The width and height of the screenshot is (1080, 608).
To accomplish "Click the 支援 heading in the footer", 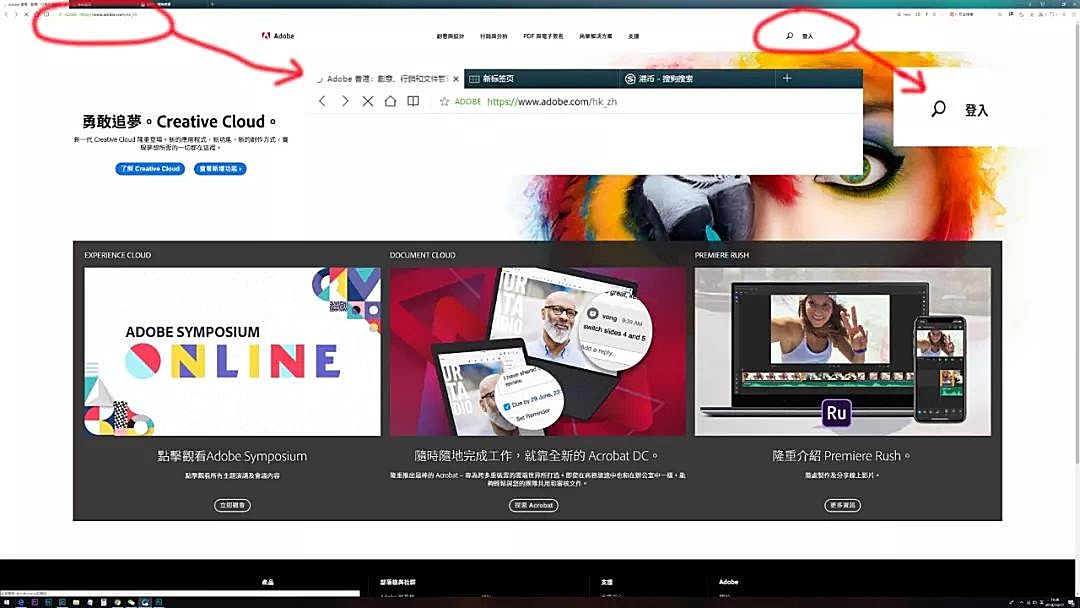I will tap(607, 583).
